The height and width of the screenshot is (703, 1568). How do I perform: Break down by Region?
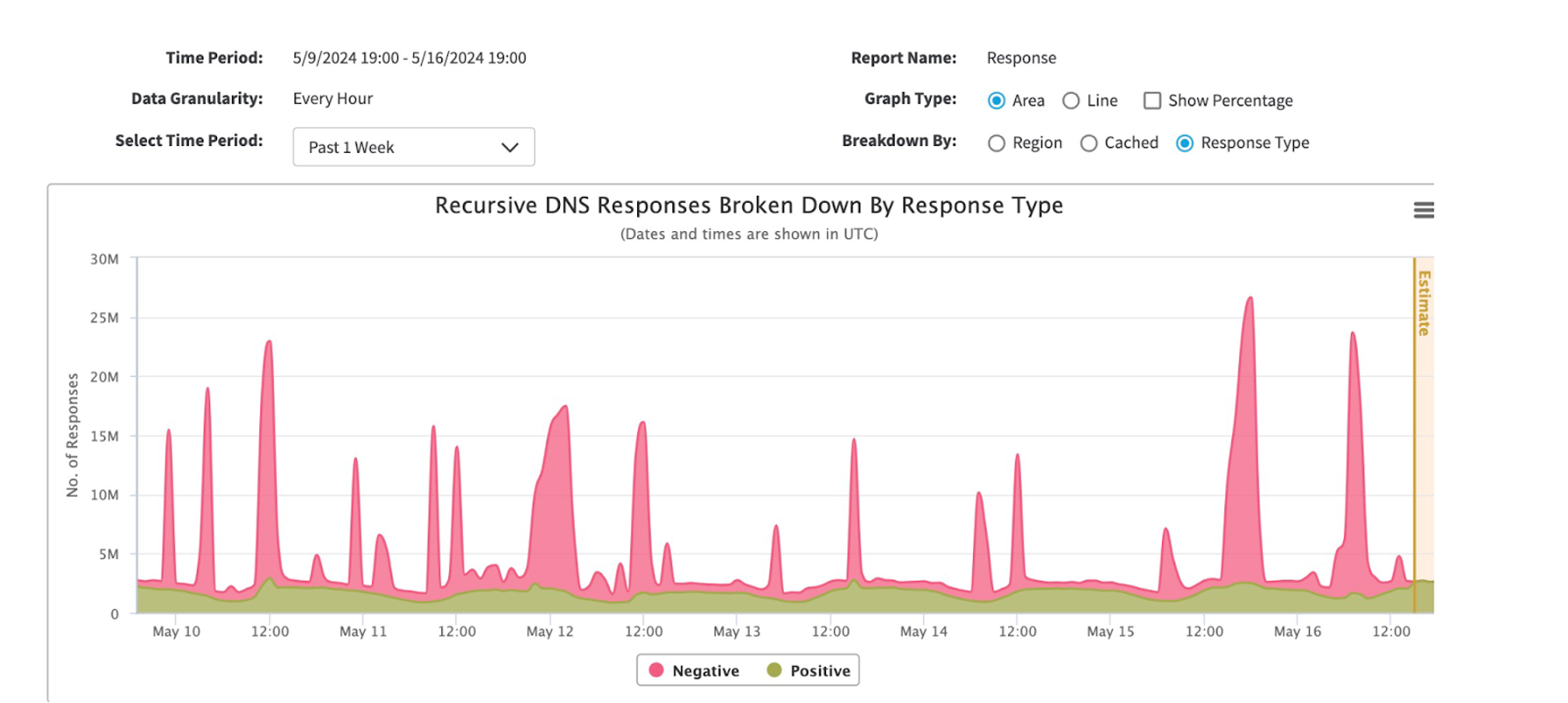coord(997,143)
